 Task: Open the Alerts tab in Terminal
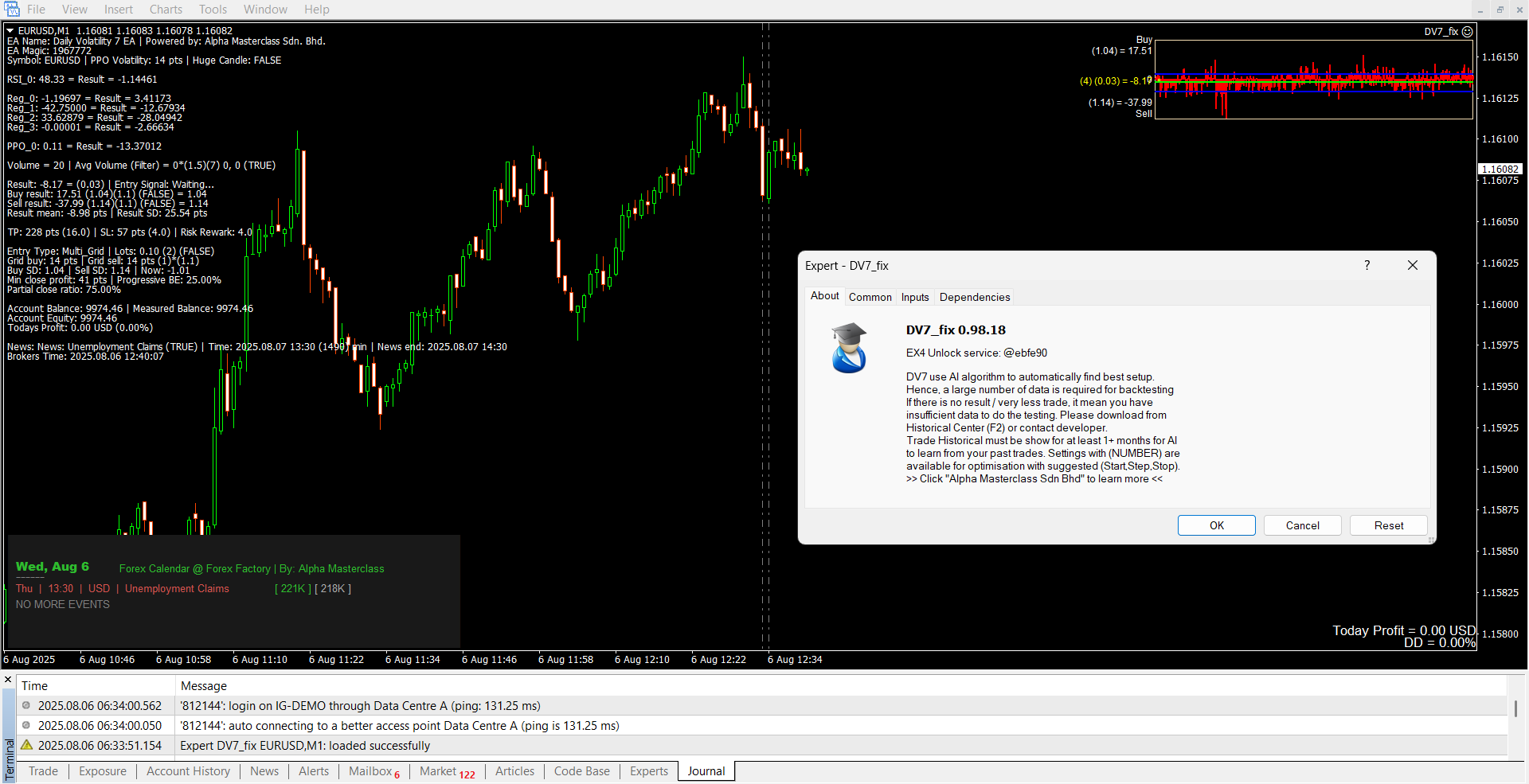(314, 771)
